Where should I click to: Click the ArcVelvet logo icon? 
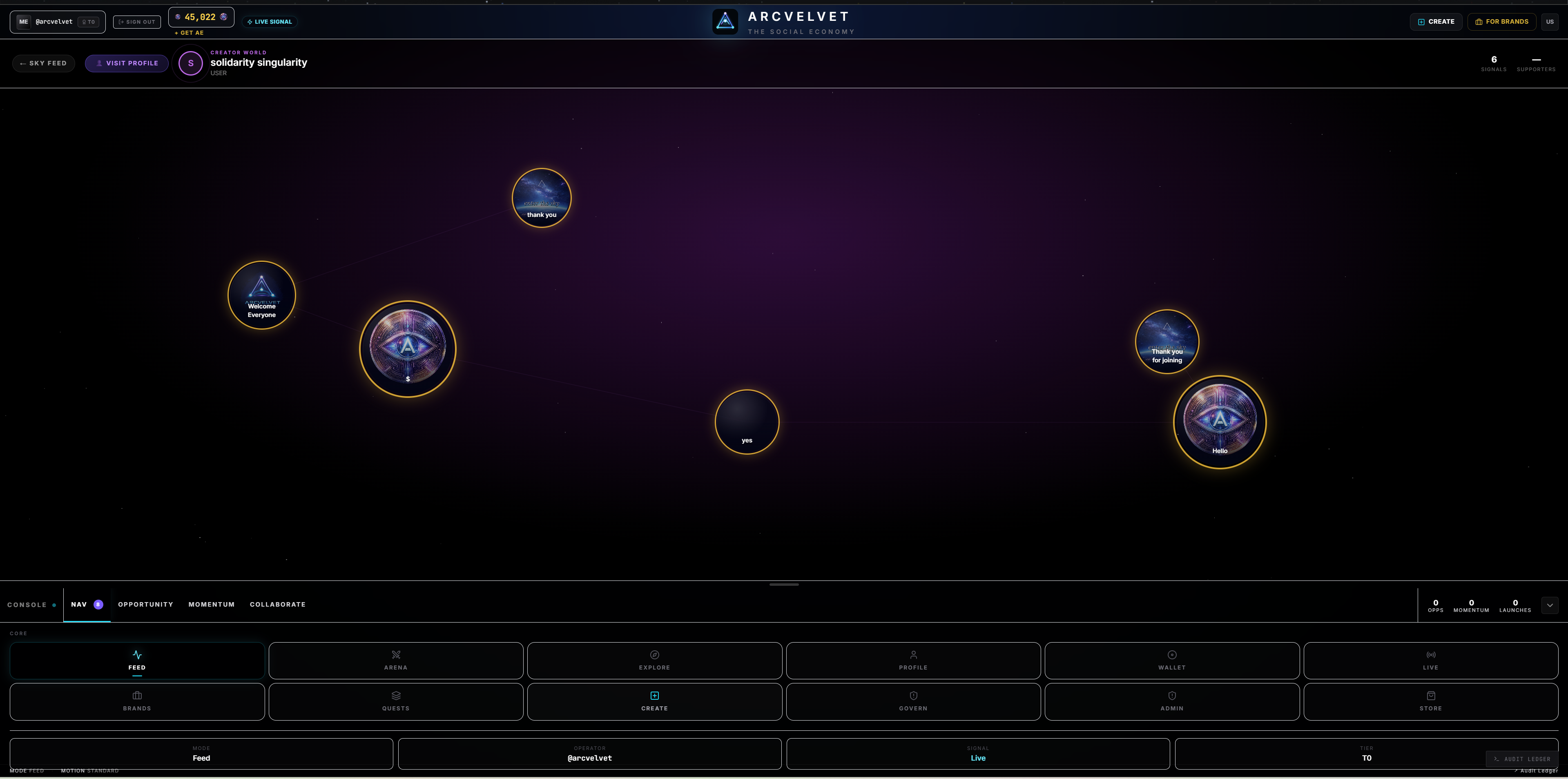tap(725, 22)
